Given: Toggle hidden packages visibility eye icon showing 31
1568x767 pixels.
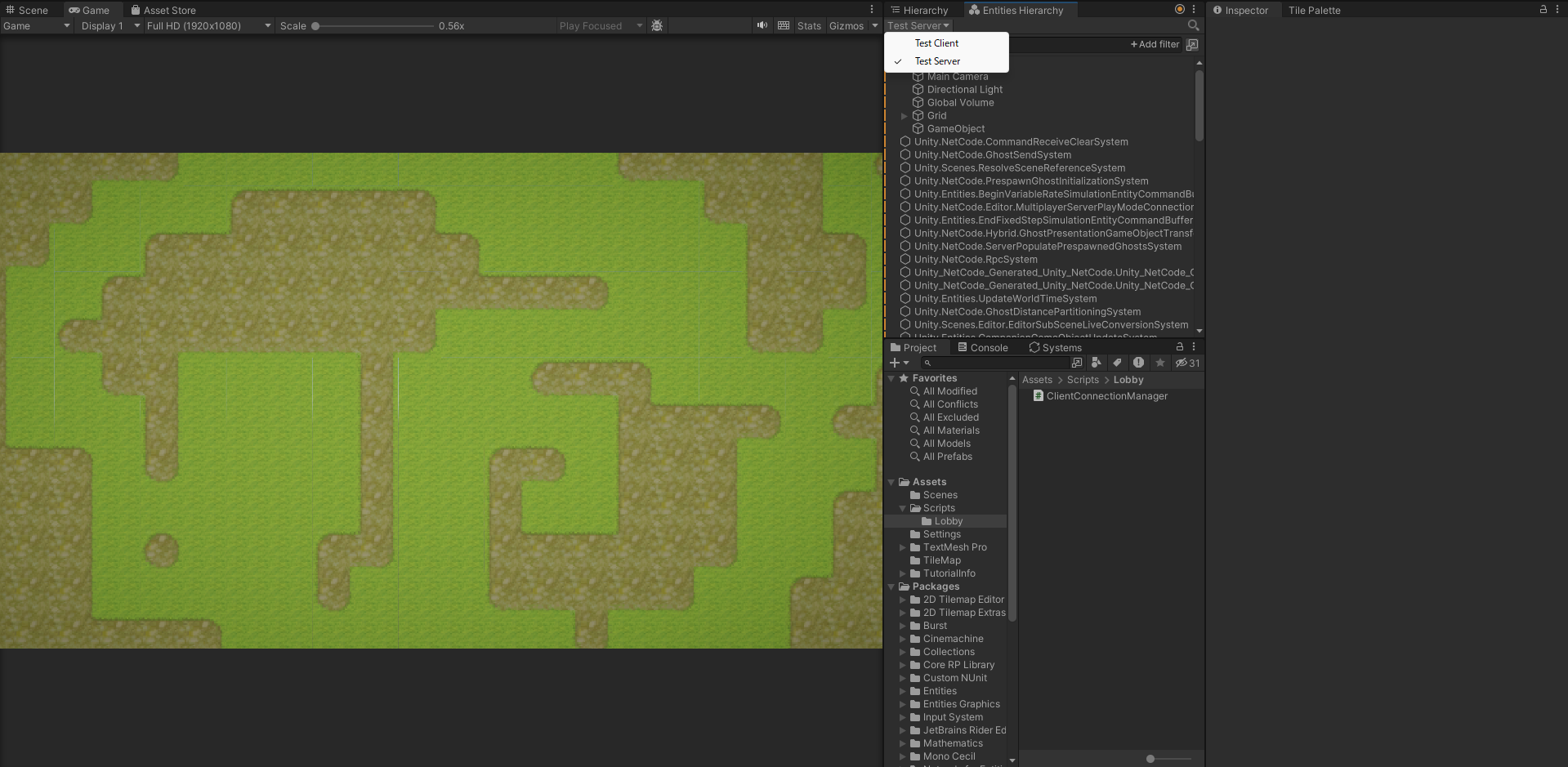Looking at the screenshot, I should (1187, 363).
